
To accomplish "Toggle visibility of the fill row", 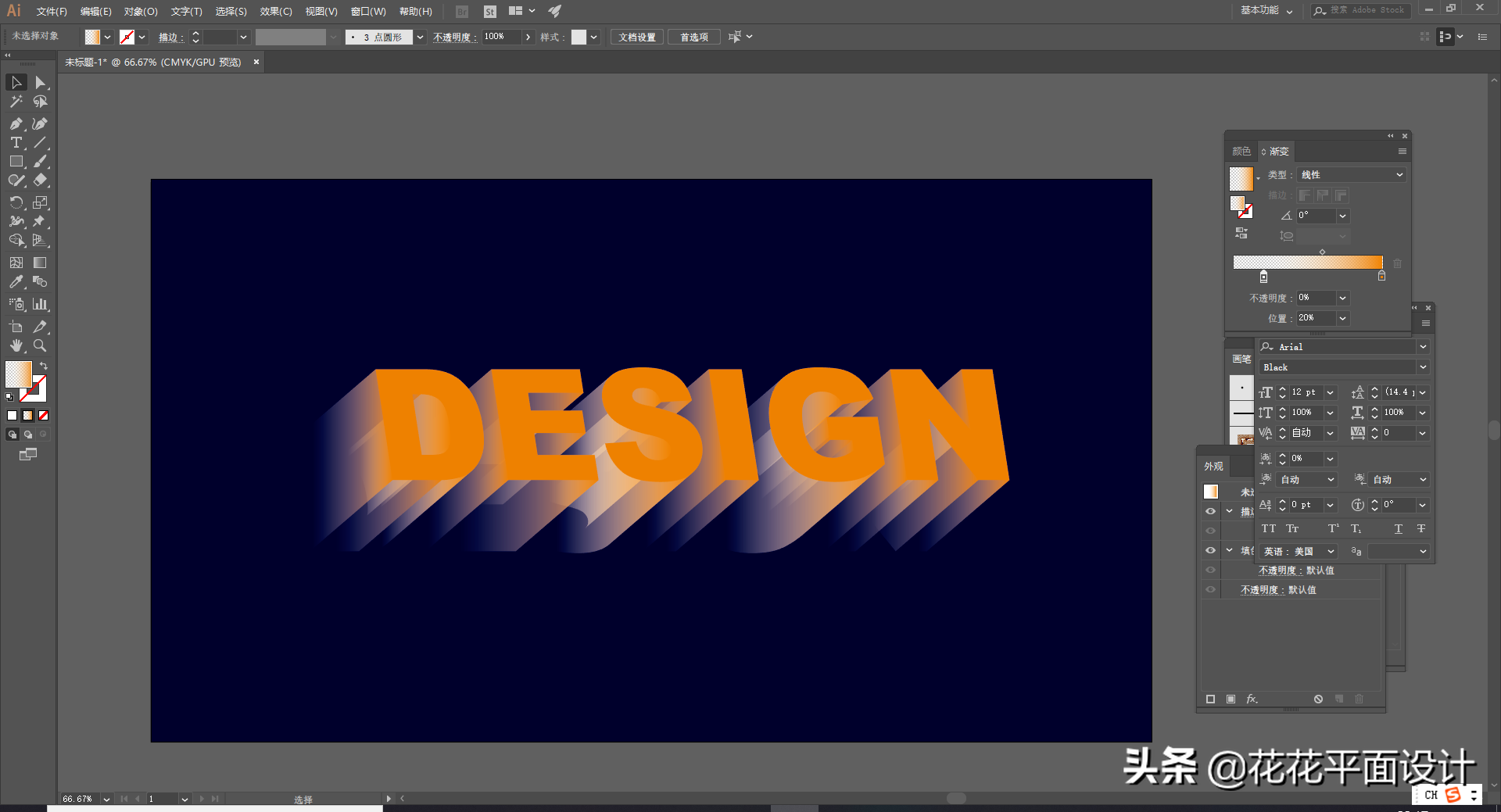I will click(x=1210, y=550).
